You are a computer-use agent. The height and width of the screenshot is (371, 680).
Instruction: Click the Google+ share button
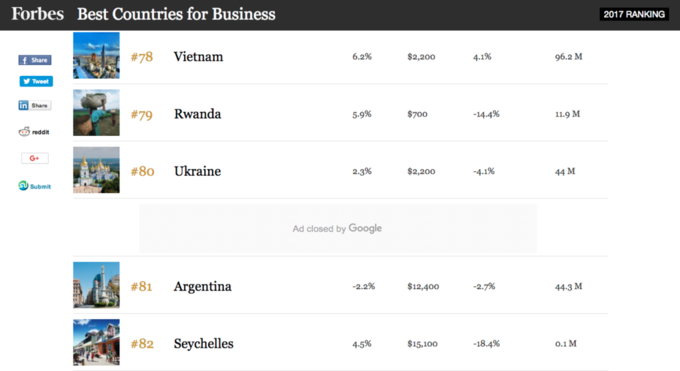tap(35, 158)
